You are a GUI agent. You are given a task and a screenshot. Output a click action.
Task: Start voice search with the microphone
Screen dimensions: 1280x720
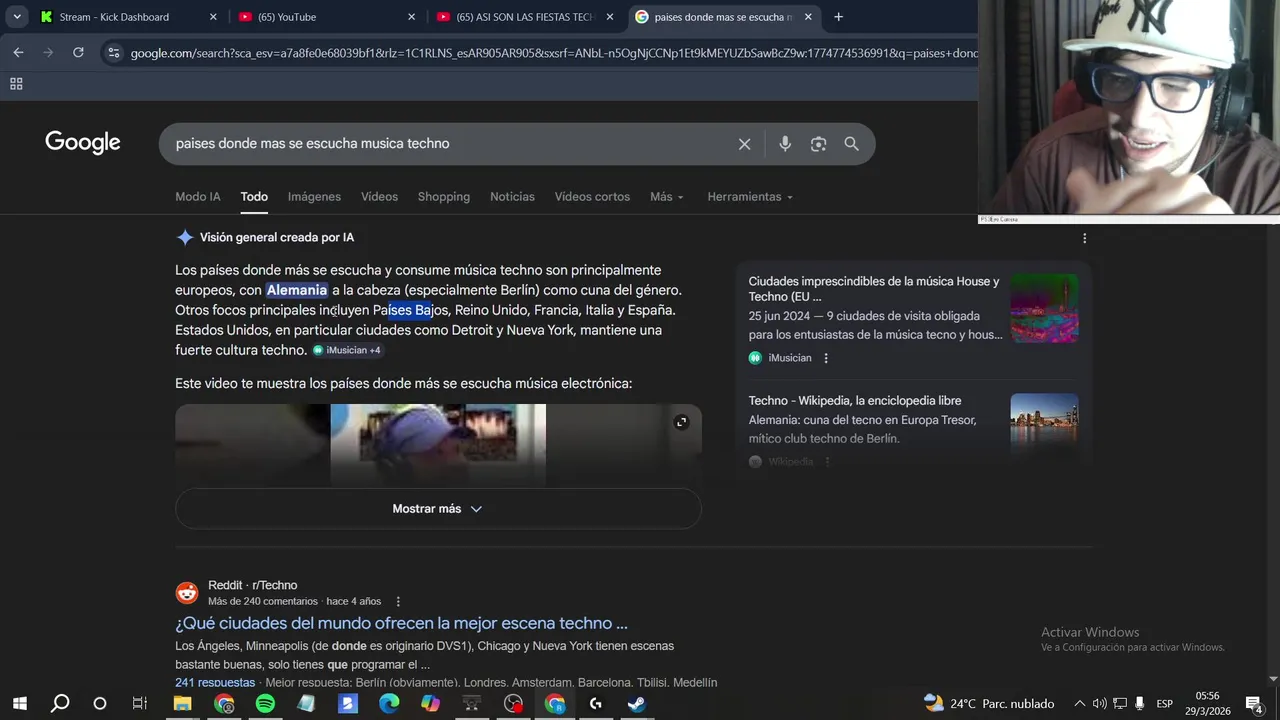pos(785,144)
